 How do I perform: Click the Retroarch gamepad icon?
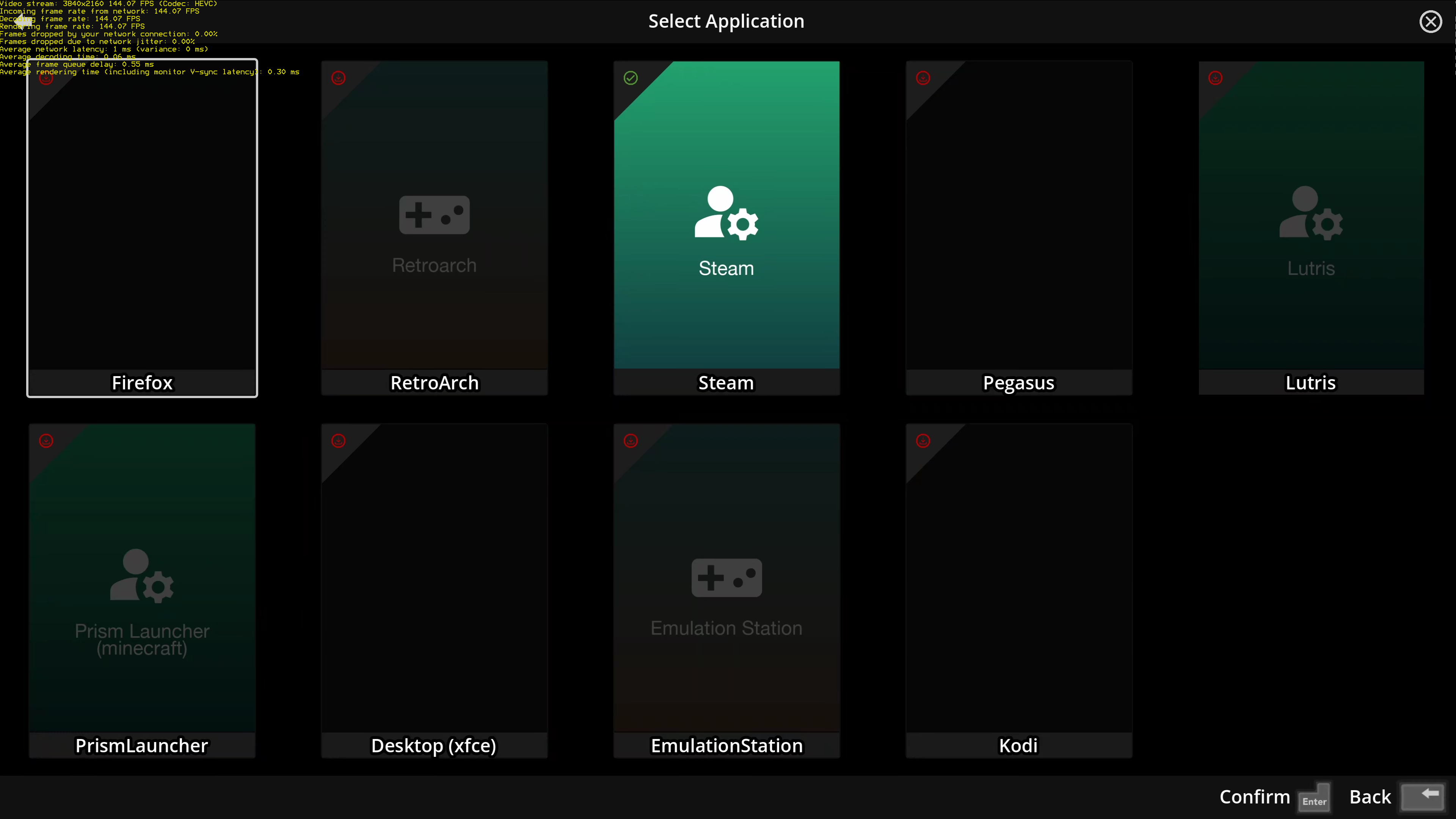(x=434, y=215)
